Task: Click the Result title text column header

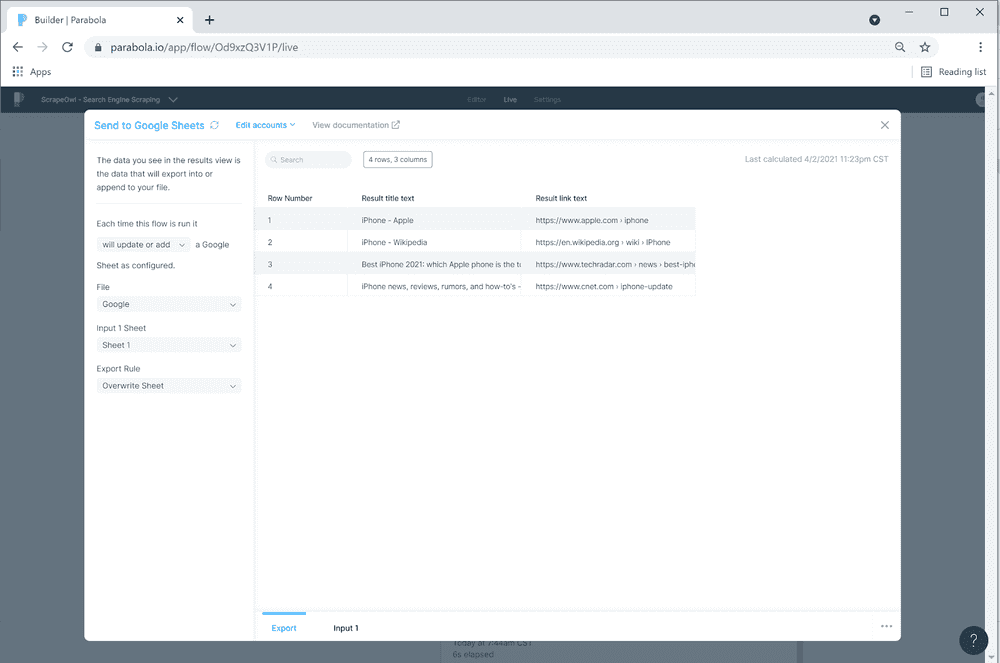Action: click(388, 198)
